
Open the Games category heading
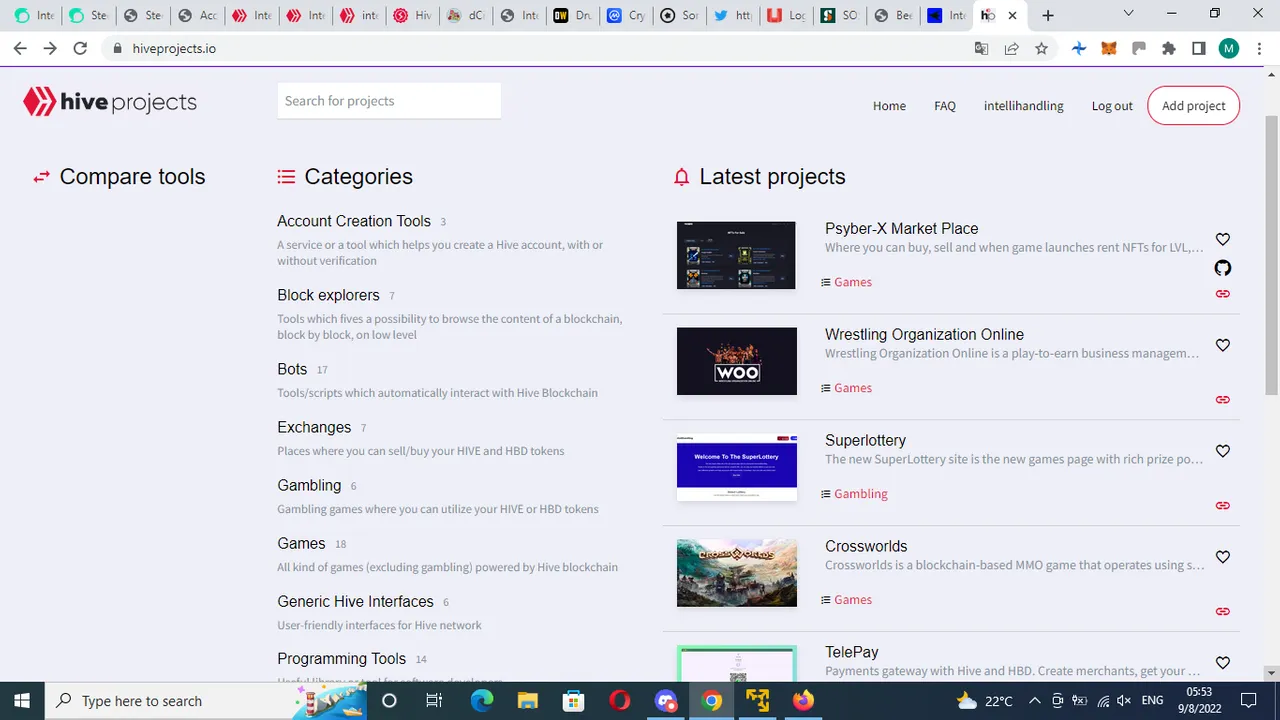pos(301,543)
